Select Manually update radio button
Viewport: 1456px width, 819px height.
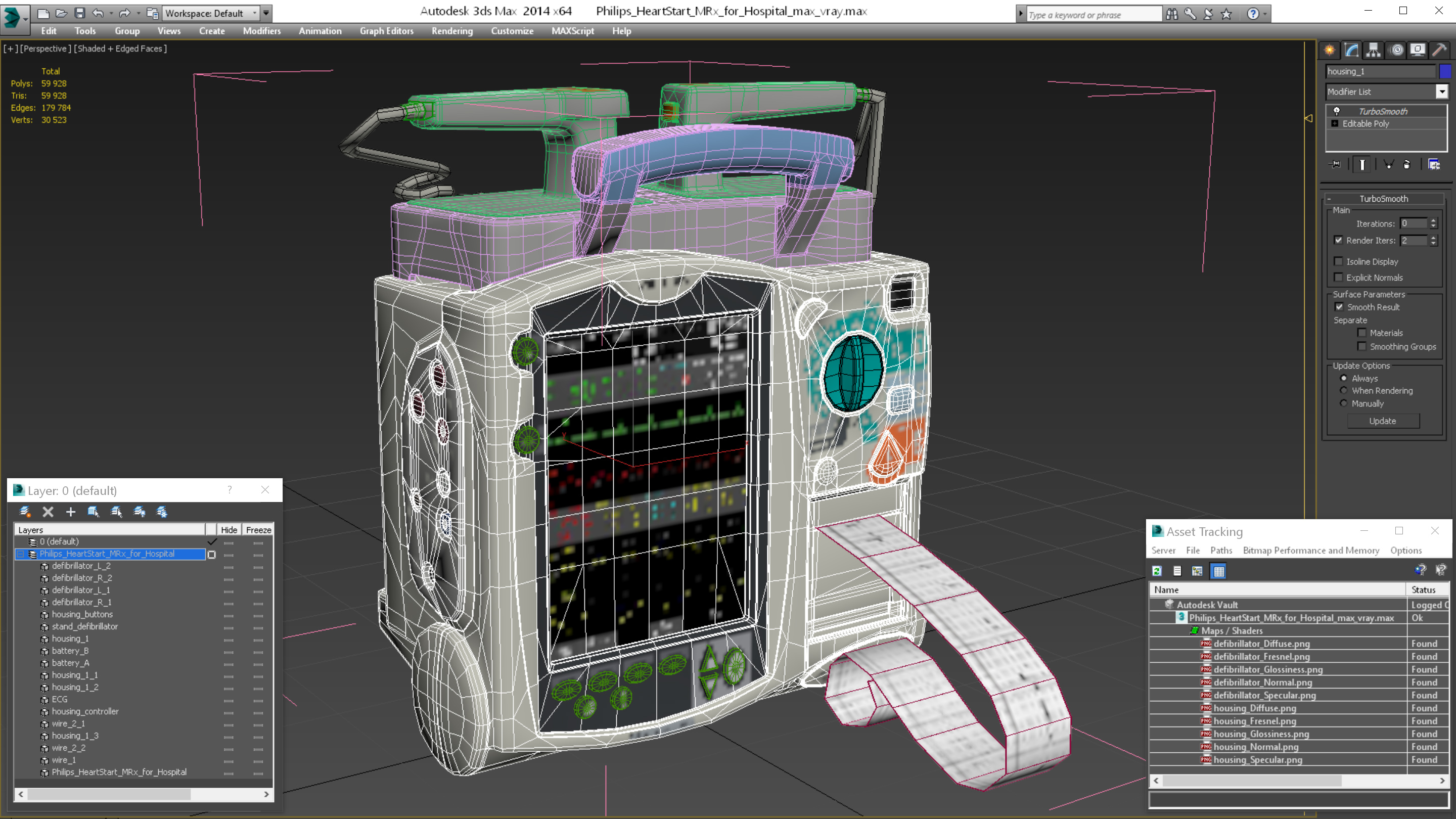(1344, 403)
